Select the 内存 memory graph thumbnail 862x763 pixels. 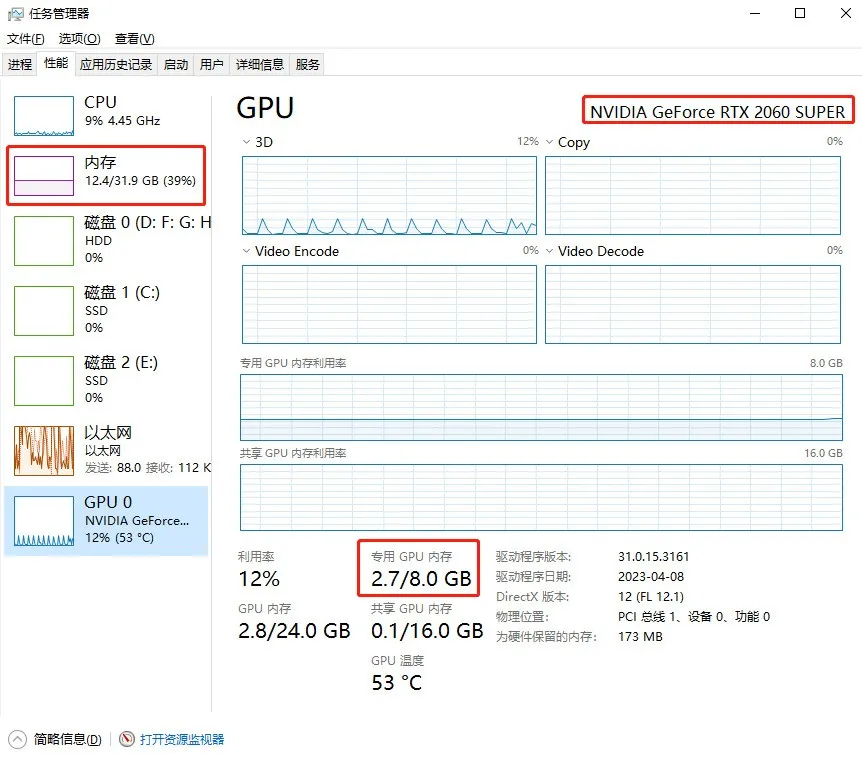pyautogui.click(x=43, y=175)
